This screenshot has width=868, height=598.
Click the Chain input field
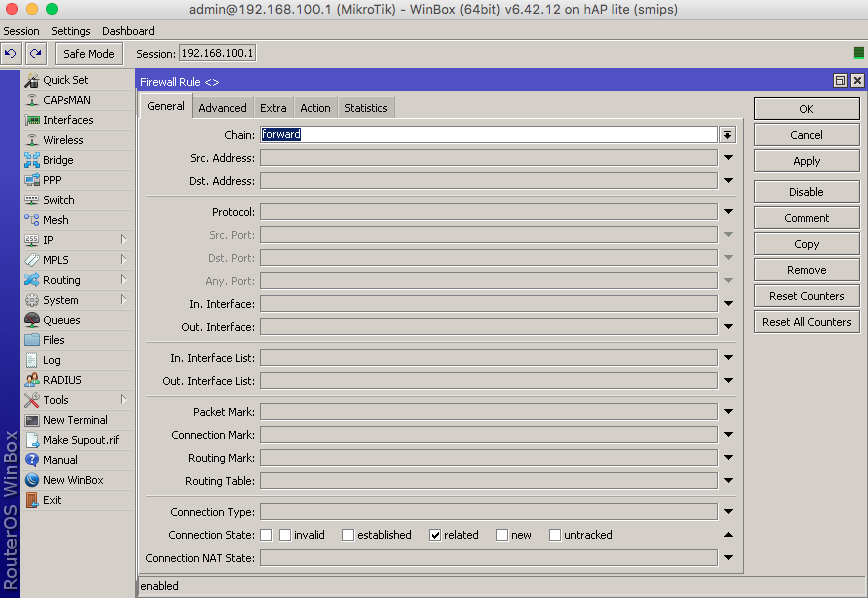pos(489,135)
